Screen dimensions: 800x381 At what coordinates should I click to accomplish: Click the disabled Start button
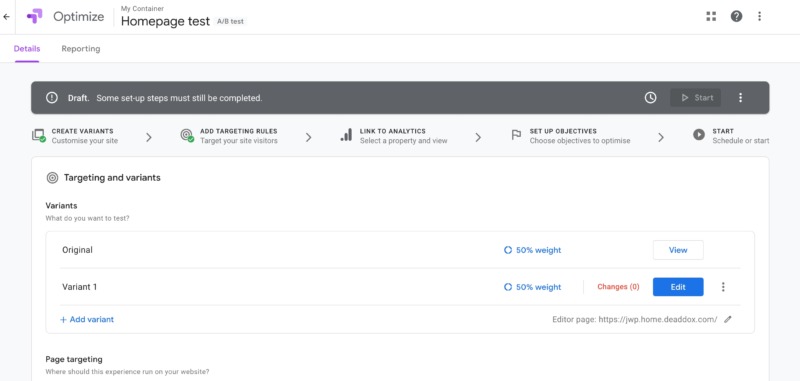click(695, 97)
